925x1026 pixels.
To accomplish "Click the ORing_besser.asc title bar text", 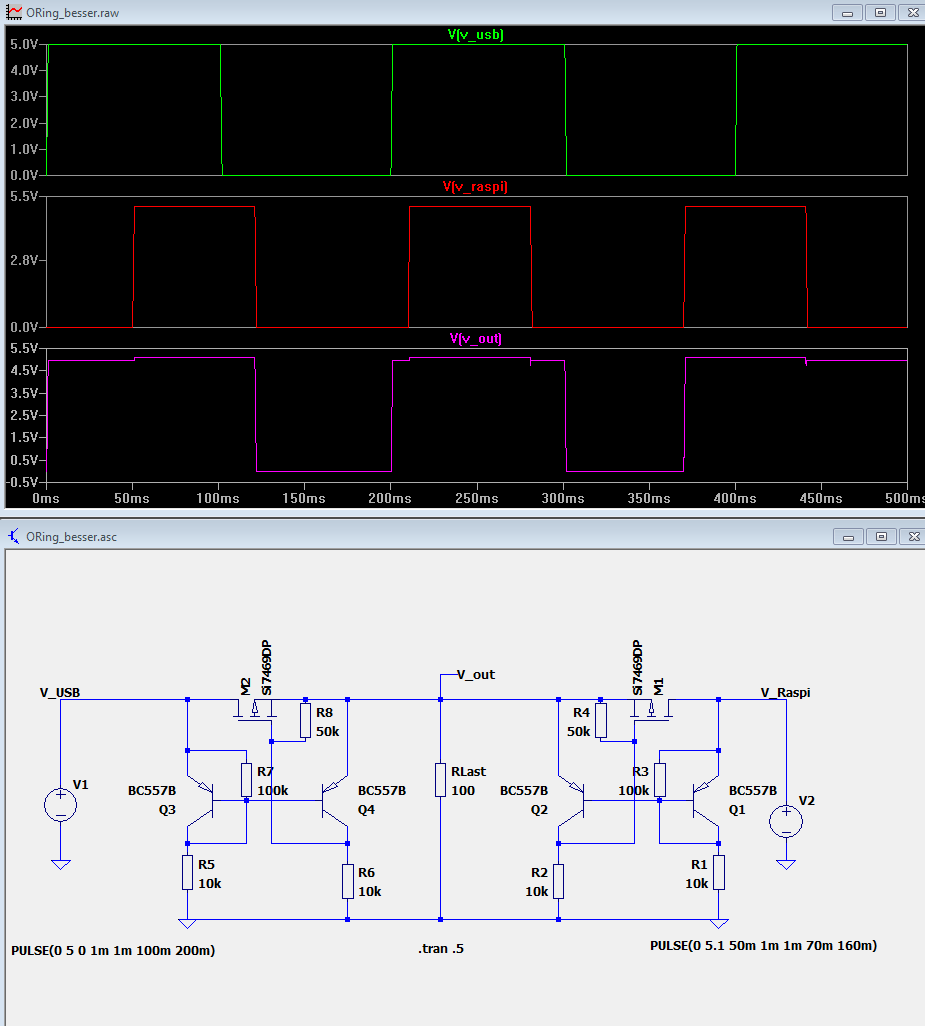I will point(71,537).
